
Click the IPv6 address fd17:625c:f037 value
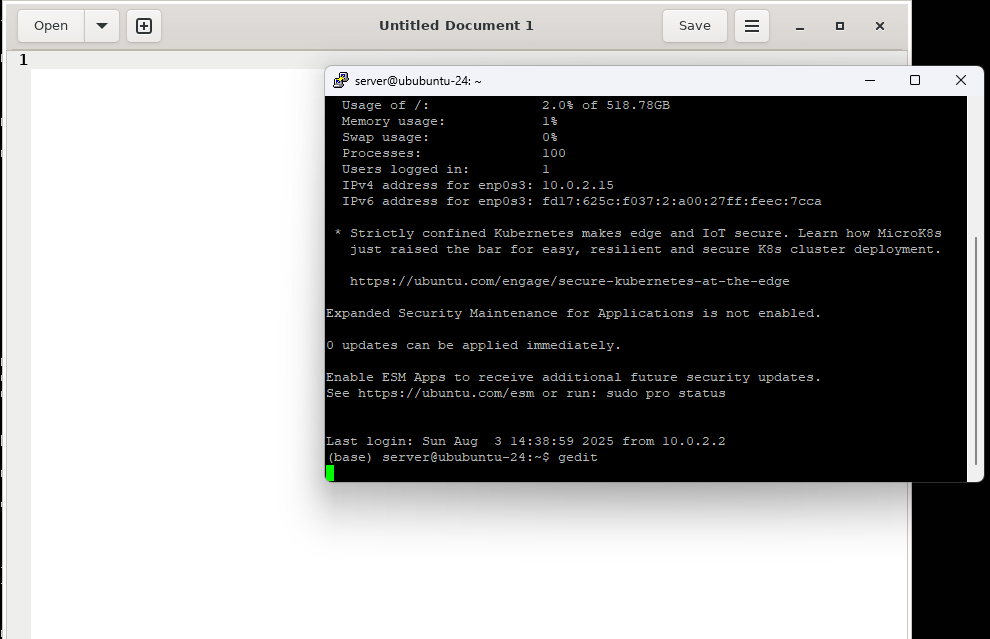[682, 201]
